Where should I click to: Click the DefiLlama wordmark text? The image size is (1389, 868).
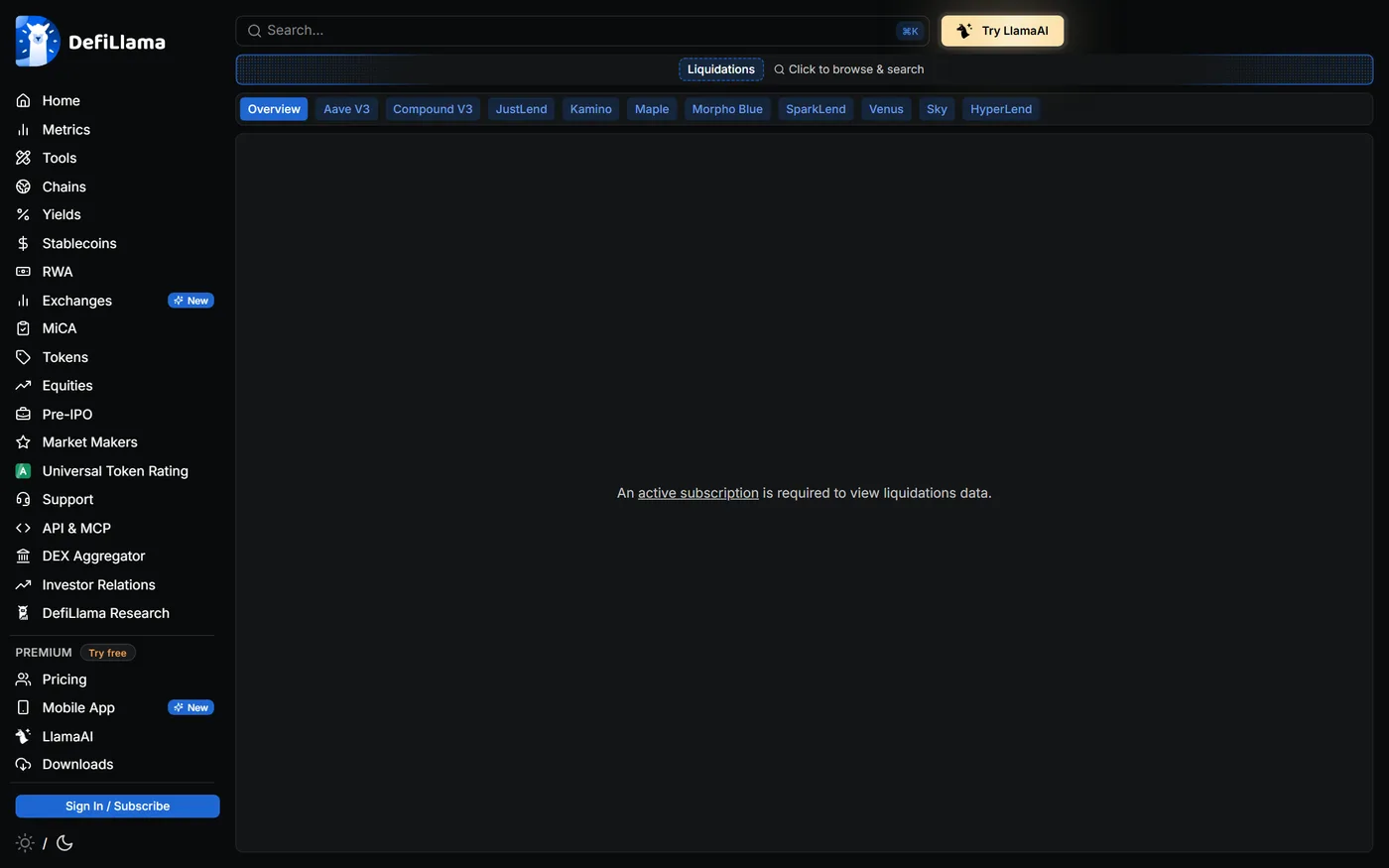pos(117,42)
